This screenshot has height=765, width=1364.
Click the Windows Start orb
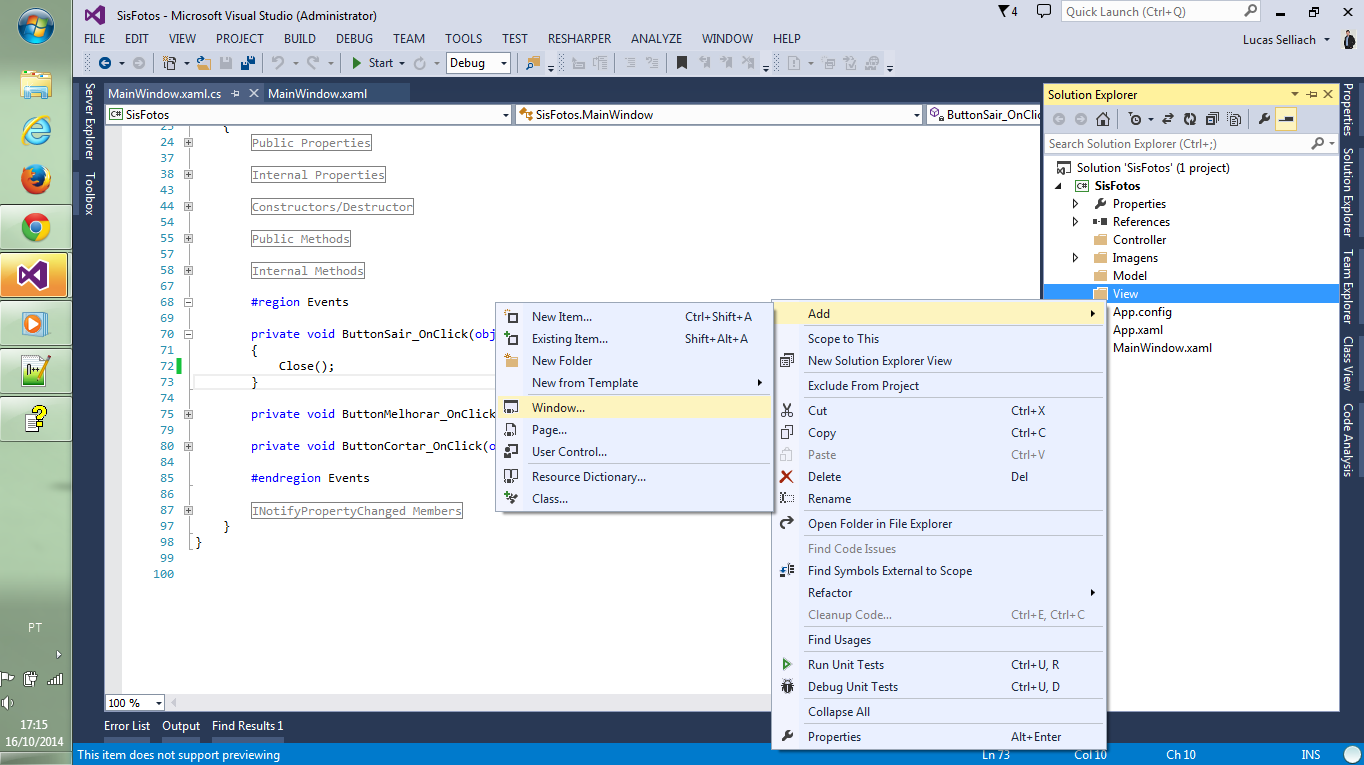(x=36, y=26)
